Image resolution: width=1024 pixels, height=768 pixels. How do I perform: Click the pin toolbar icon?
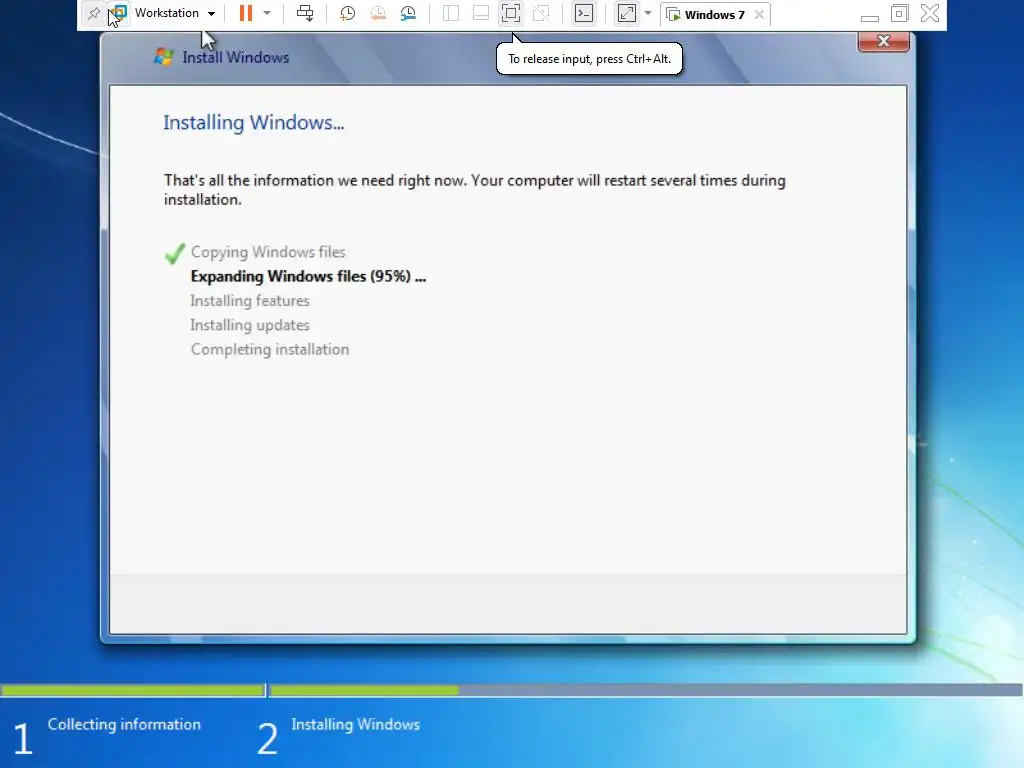93,13
